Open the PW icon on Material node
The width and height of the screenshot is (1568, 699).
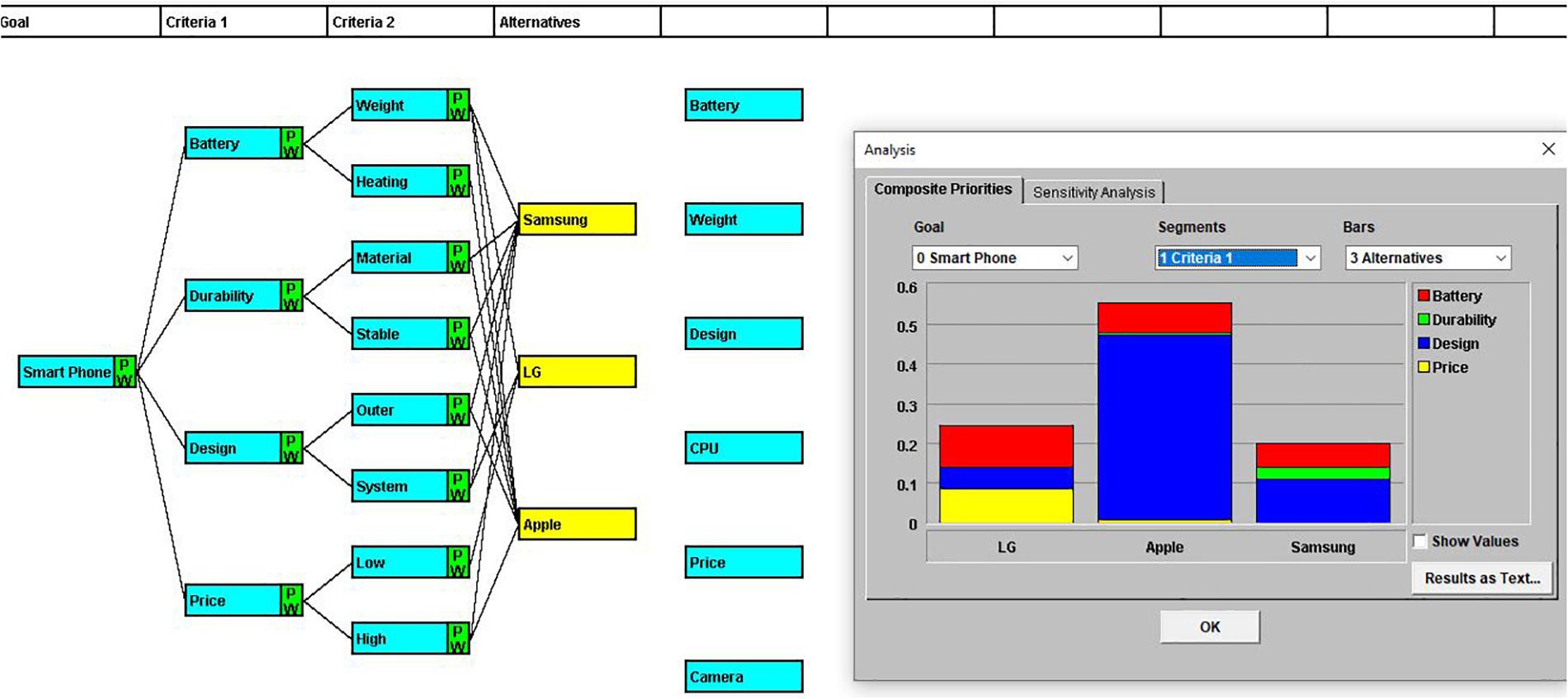click(458, 257)
